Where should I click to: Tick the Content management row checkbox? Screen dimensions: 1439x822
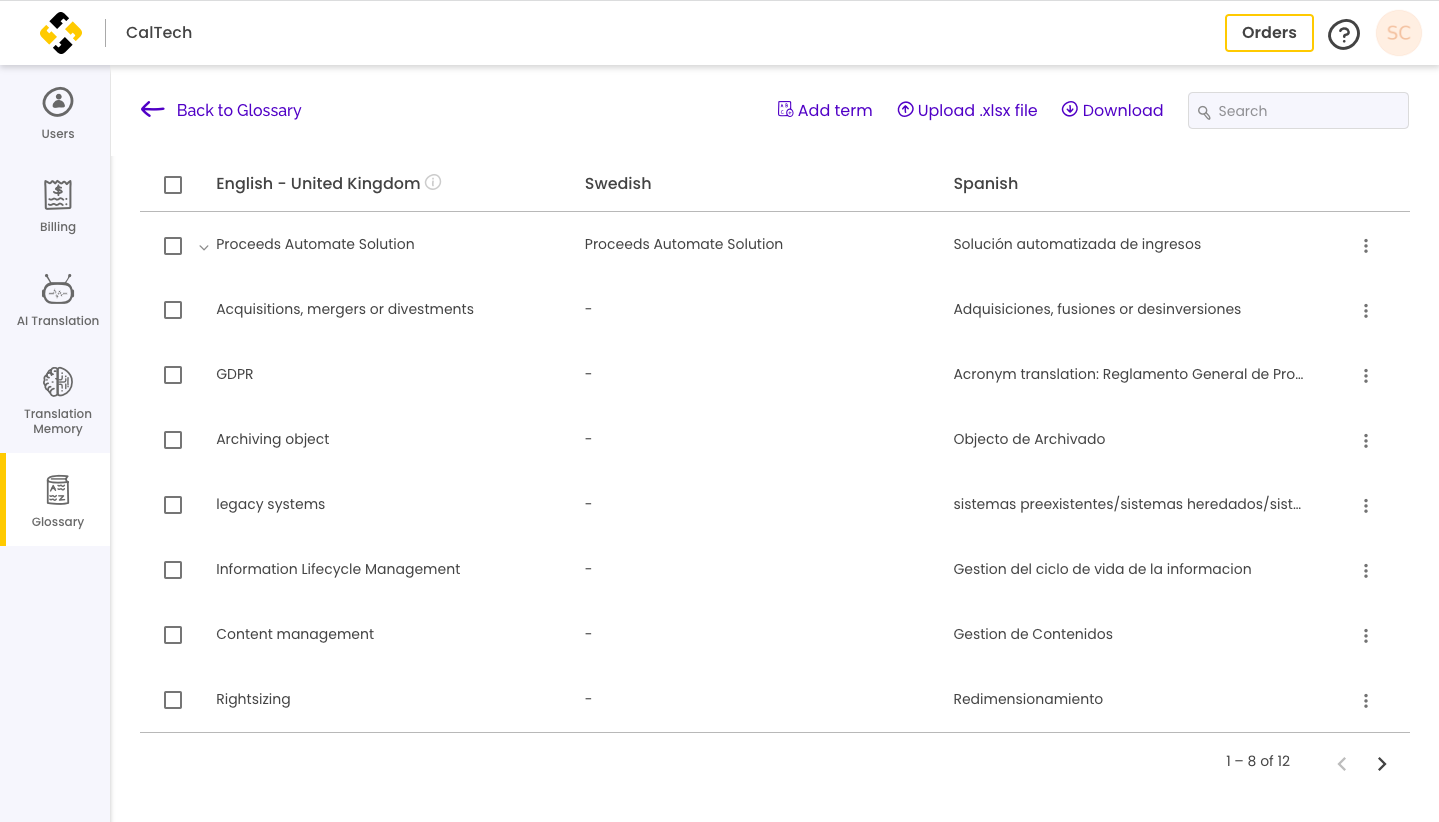(x=173, y=635)
